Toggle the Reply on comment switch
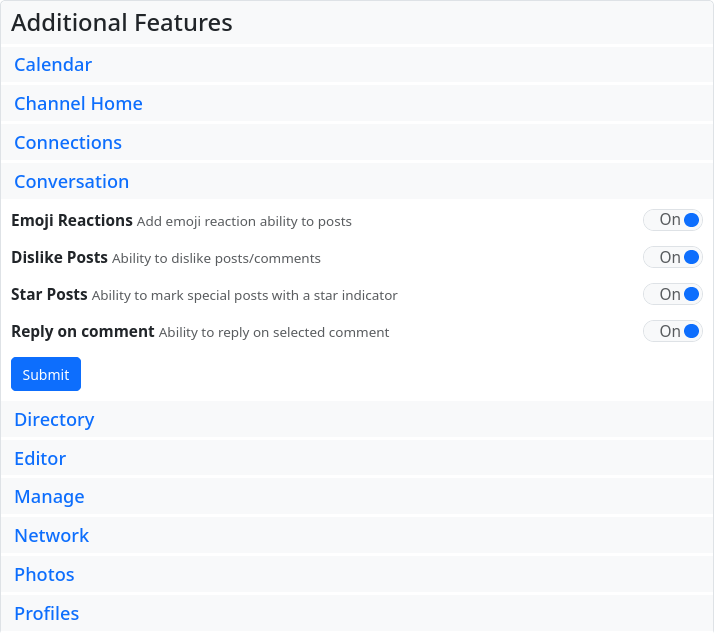 [x=672, y=331]
